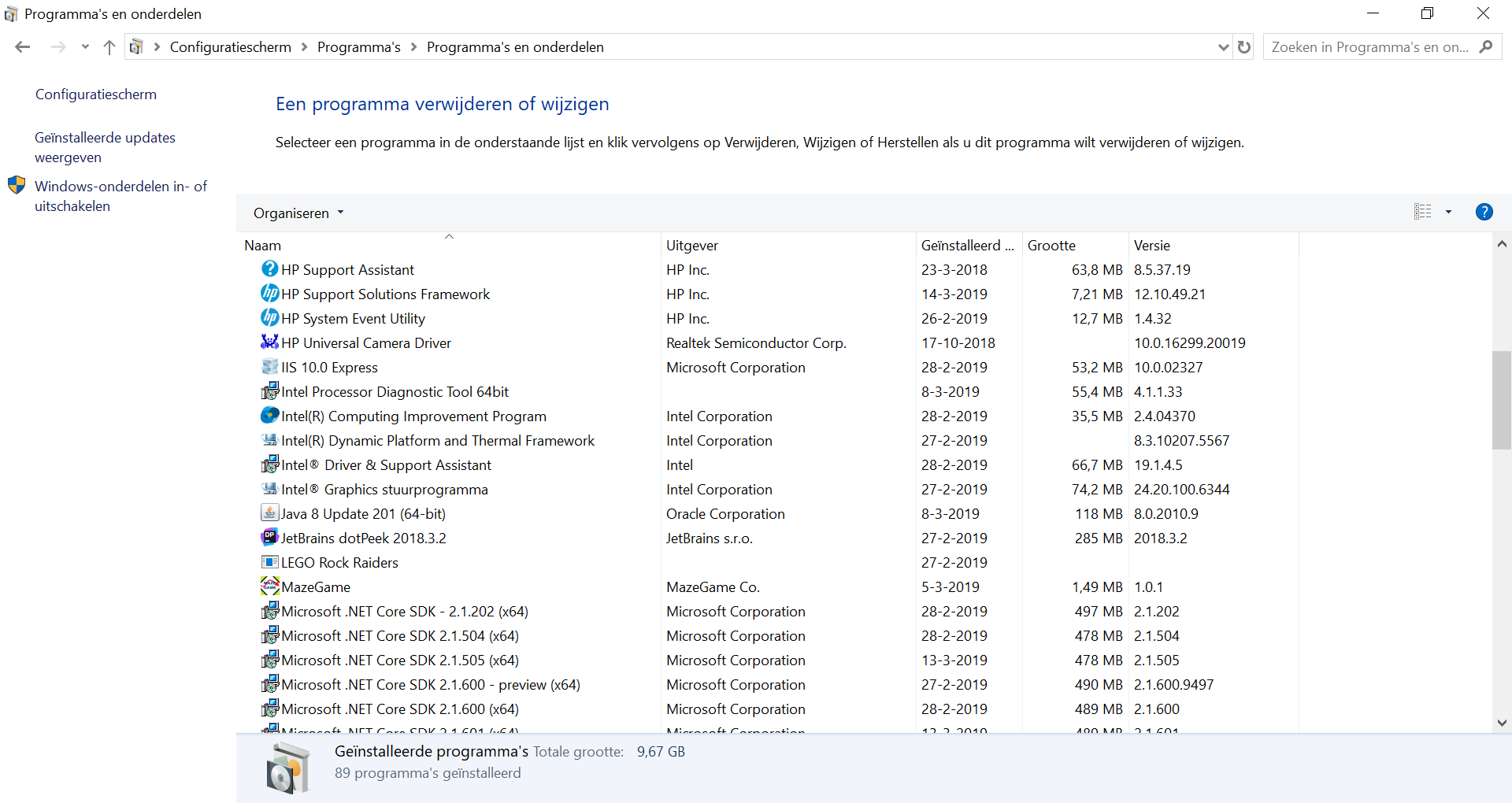1512x803 pixels.
Task: Click the Control Panel icon in address bar
Action: pos(136,47)
